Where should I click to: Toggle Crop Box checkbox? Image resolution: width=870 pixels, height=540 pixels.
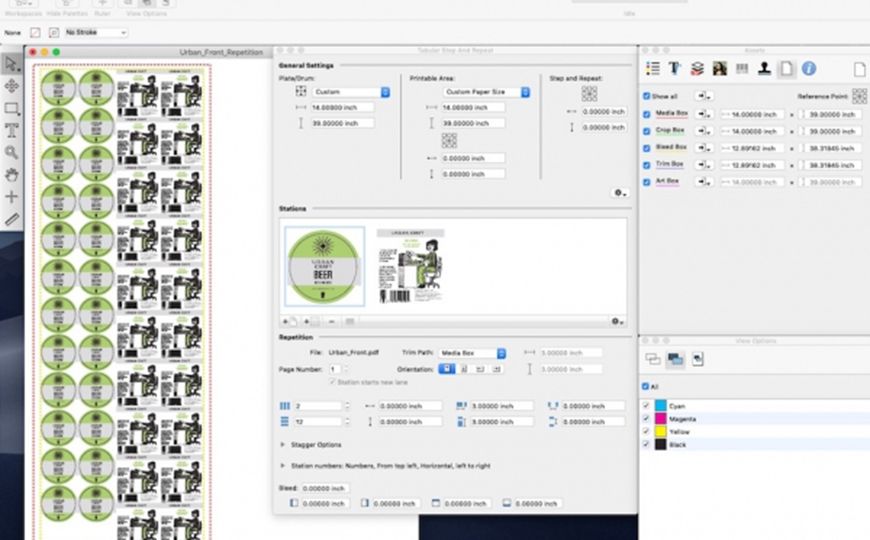coord(646,132)
